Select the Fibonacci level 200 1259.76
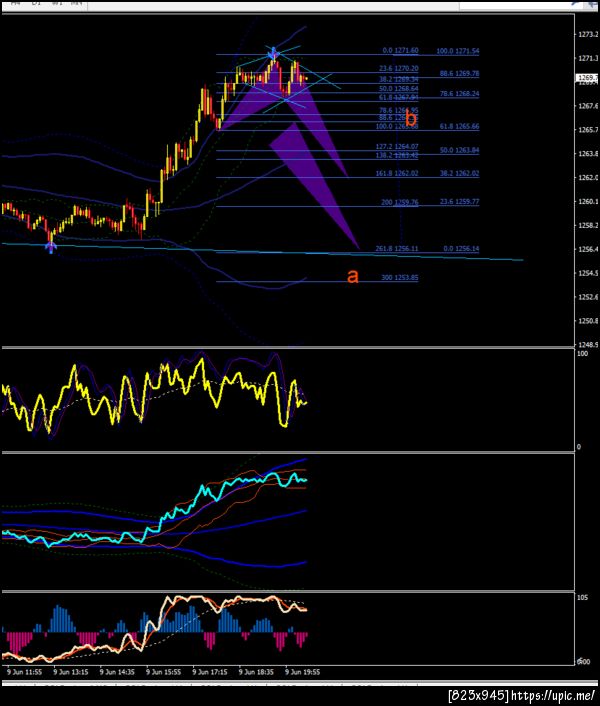 tap(400, 202)
